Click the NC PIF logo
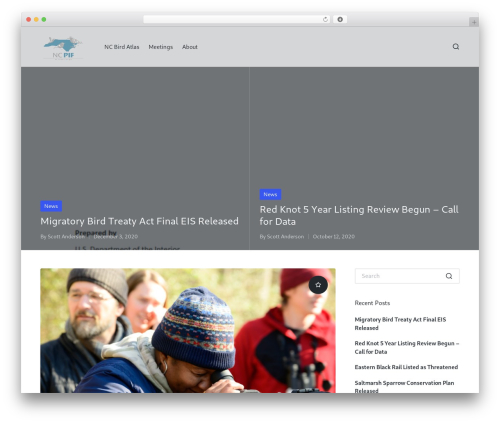This screenshot has height=423, width=500. click(63, 47)
